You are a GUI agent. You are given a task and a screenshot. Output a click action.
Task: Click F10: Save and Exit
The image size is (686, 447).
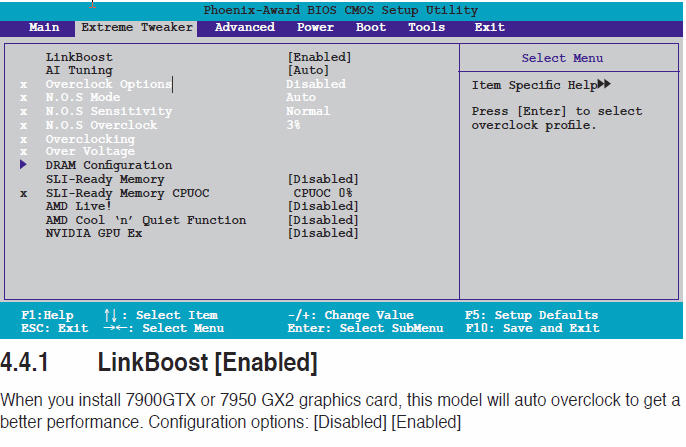click(x=532, y=328)
